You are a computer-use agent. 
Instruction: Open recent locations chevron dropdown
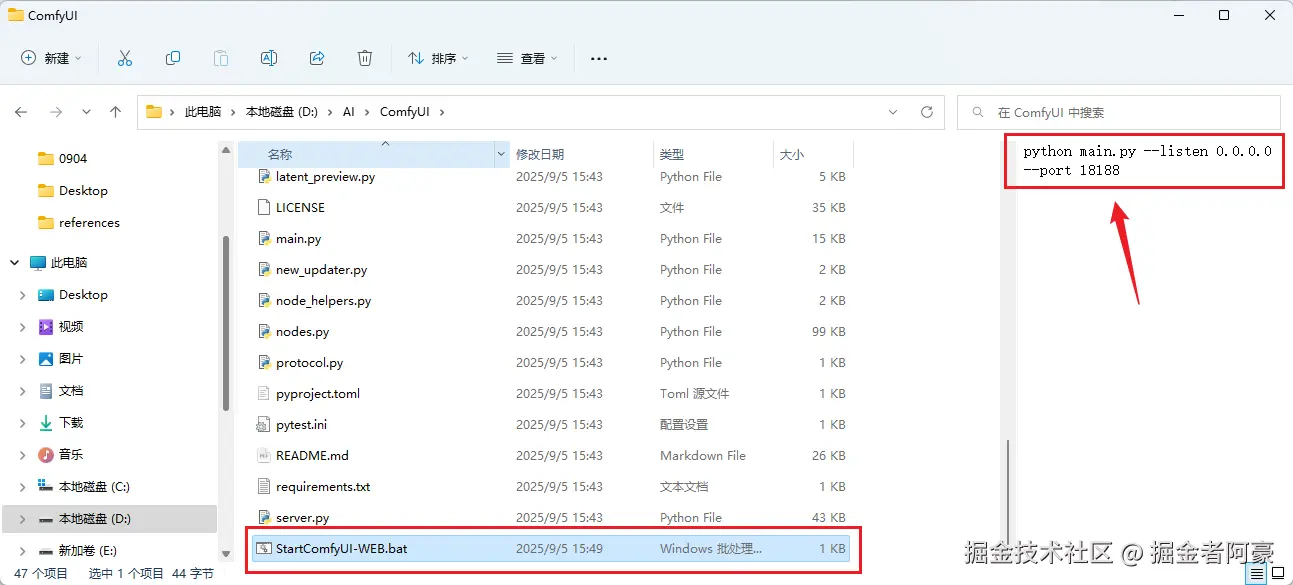click(x=86, y=112)
